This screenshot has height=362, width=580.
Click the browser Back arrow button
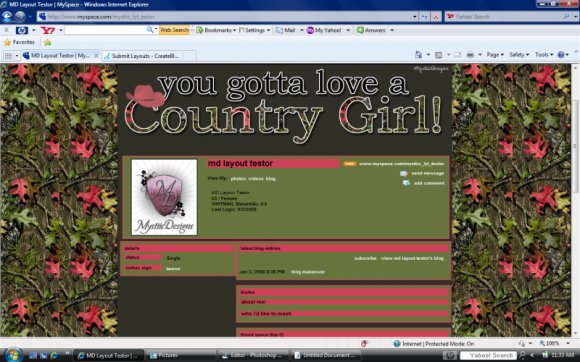[x=7, y=17]
